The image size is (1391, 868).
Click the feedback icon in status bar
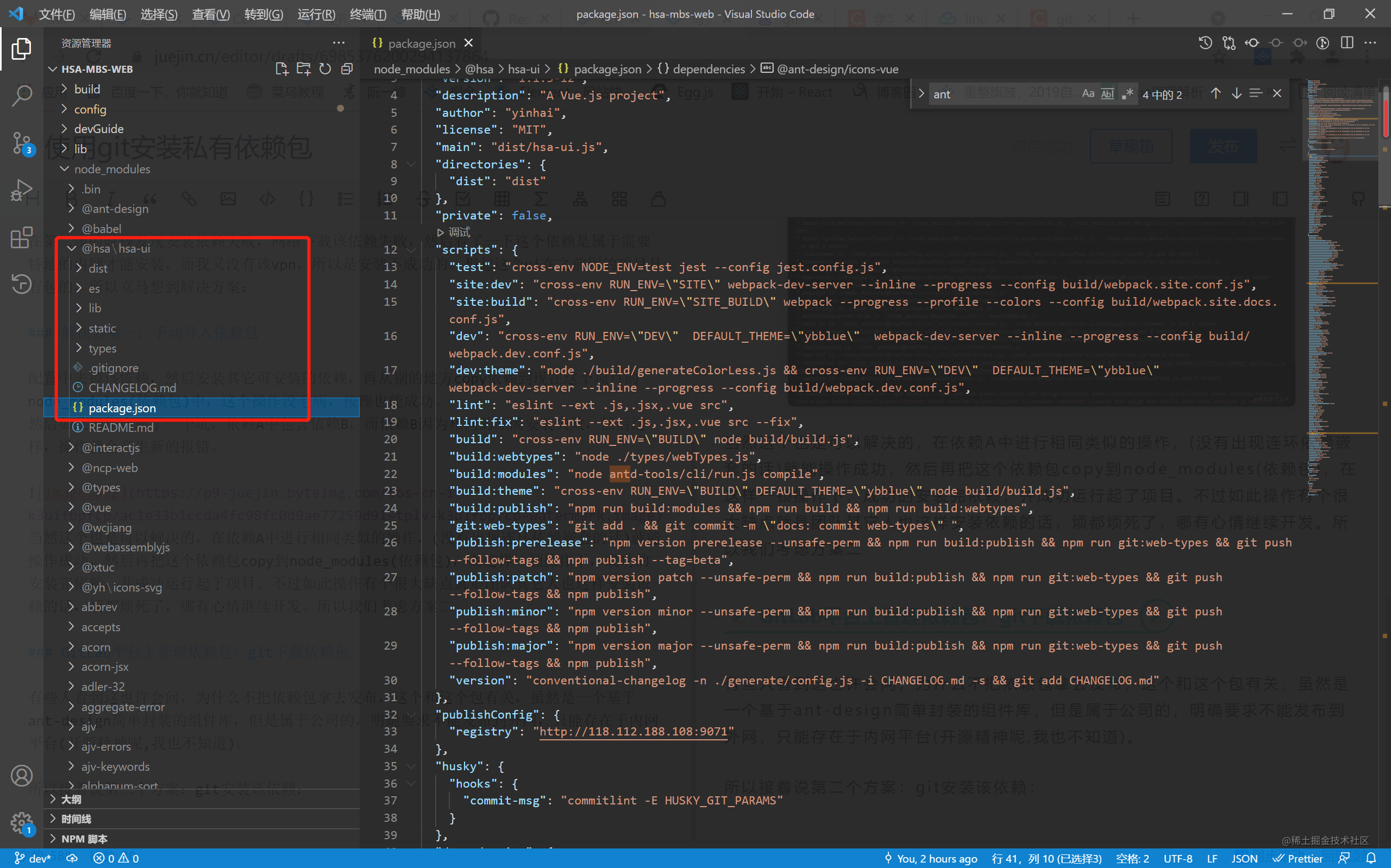tap(1344, 858)
